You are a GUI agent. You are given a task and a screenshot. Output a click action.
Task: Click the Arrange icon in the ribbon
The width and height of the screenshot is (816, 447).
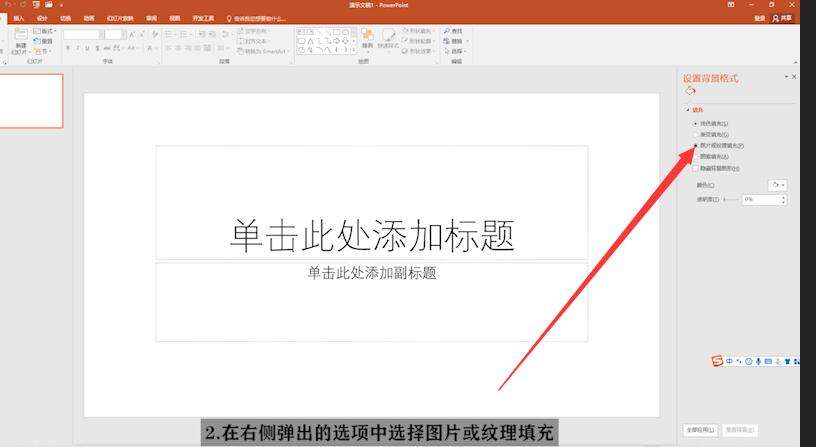[367, 37]
